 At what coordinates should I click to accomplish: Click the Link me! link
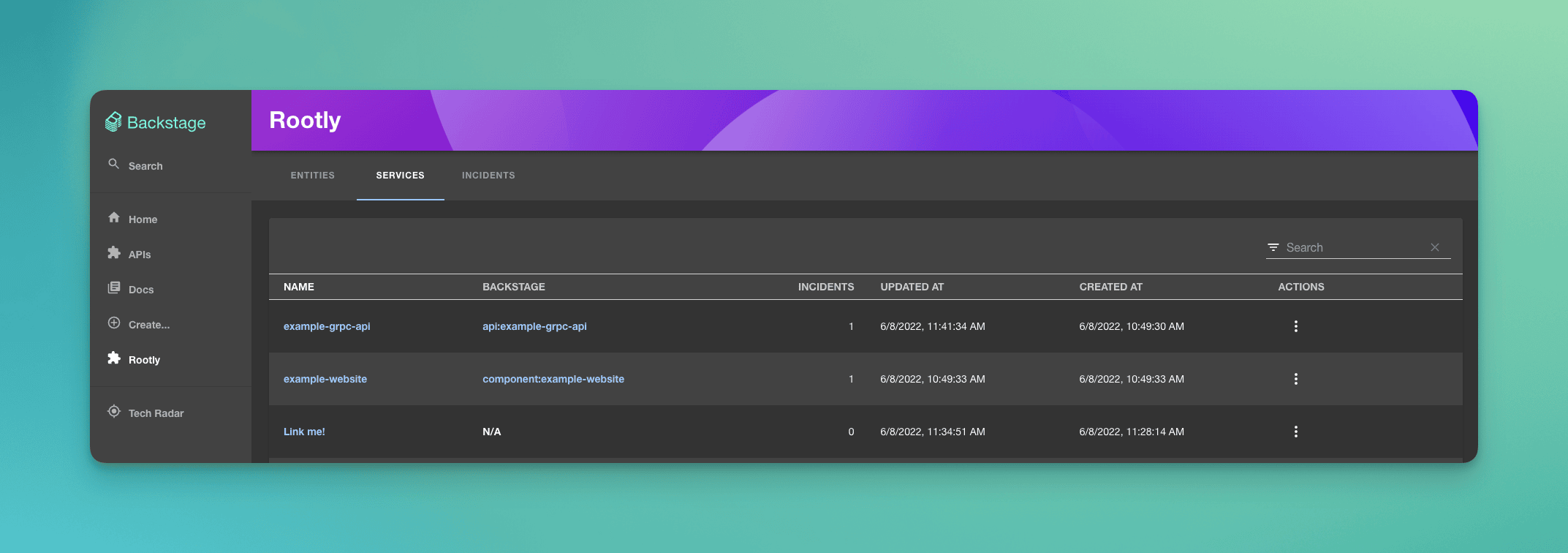(x=304, y=432)
